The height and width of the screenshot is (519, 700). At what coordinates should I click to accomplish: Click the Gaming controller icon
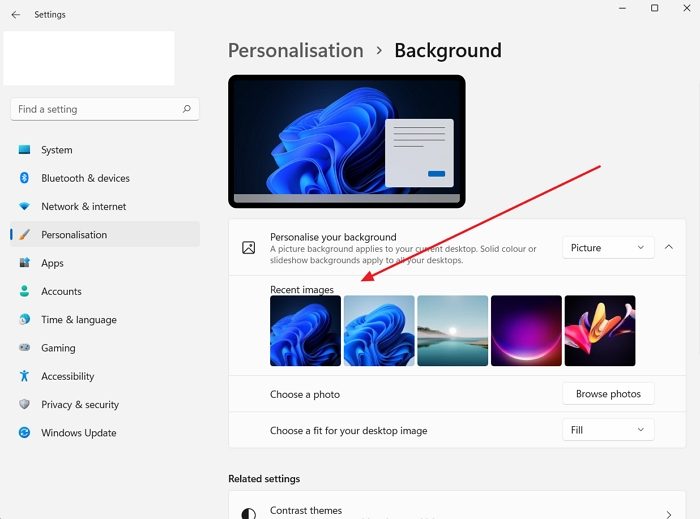pos(25,347)
